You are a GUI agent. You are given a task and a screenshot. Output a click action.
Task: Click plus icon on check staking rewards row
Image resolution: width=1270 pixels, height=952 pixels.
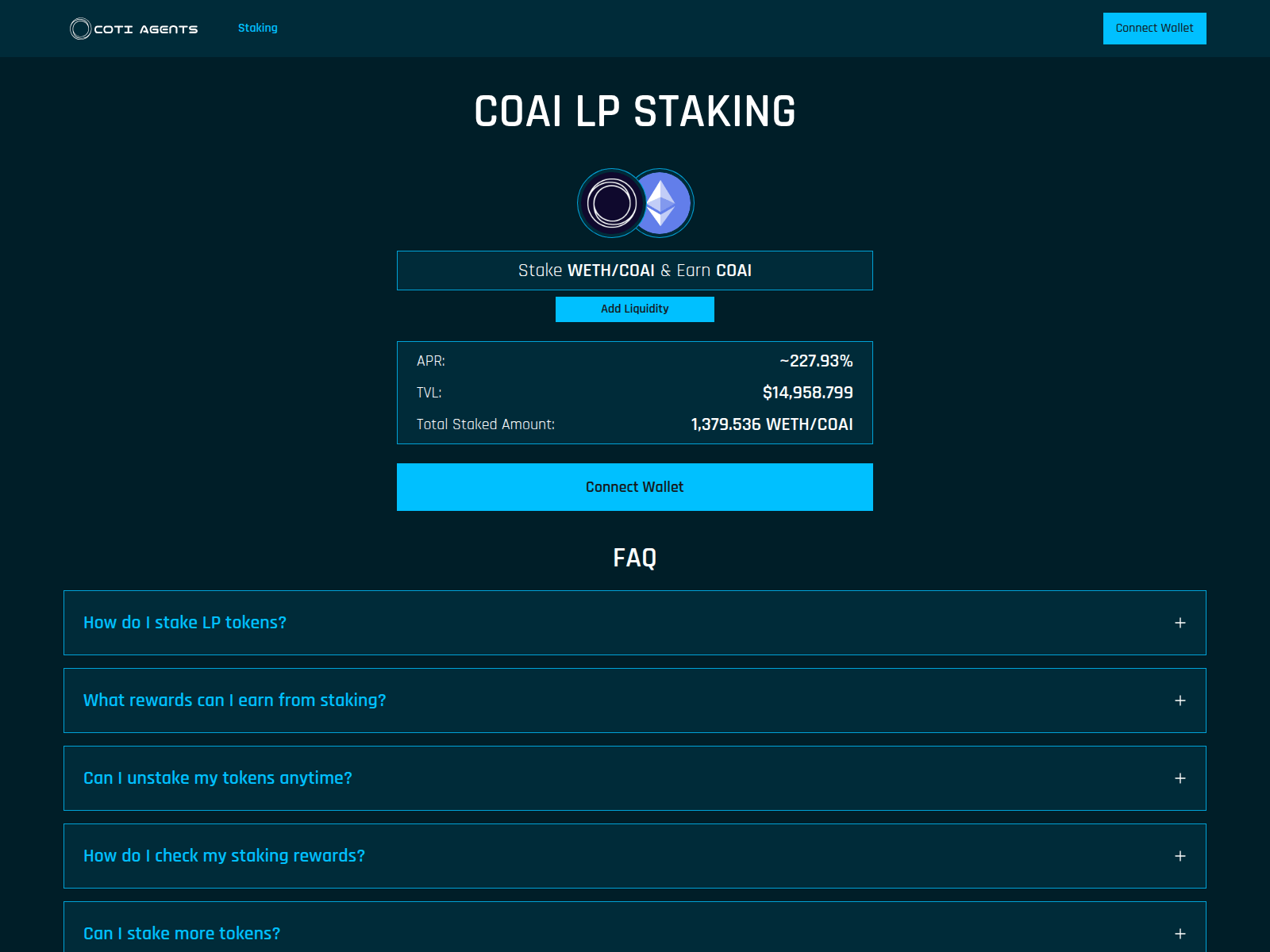[x=1180, y=856]
